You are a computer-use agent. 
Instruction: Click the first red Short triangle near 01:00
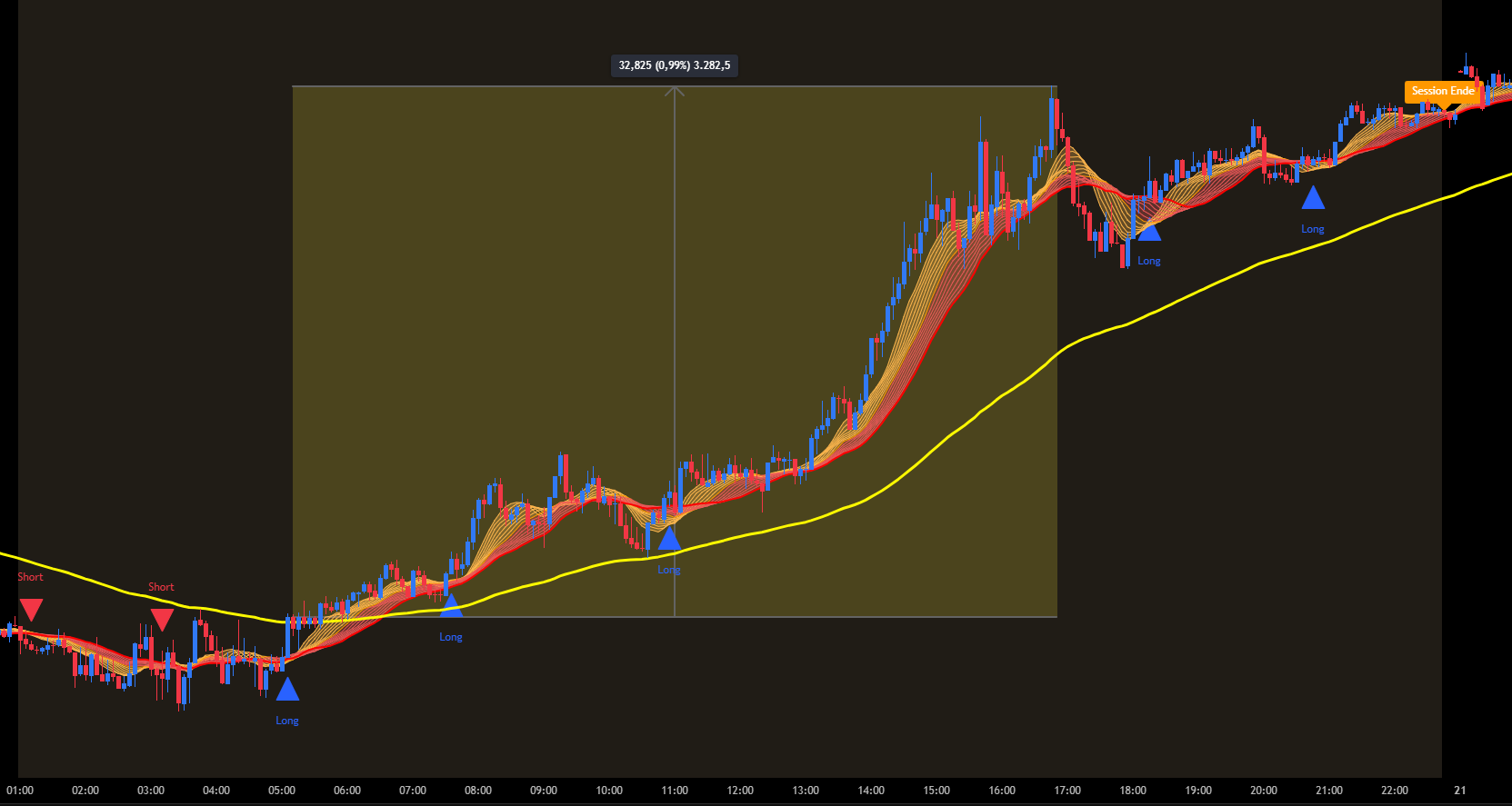(31, 609)
